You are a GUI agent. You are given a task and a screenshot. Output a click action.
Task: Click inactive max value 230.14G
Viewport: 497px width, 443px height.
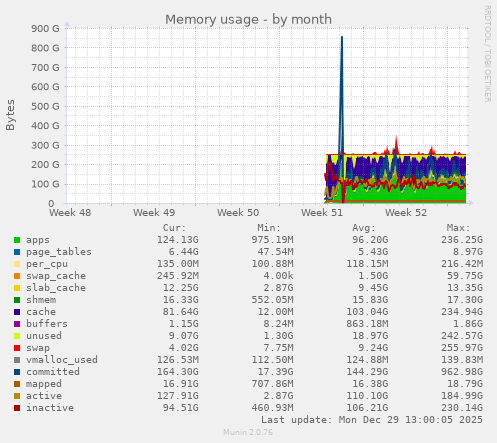(x=462, y=408)
